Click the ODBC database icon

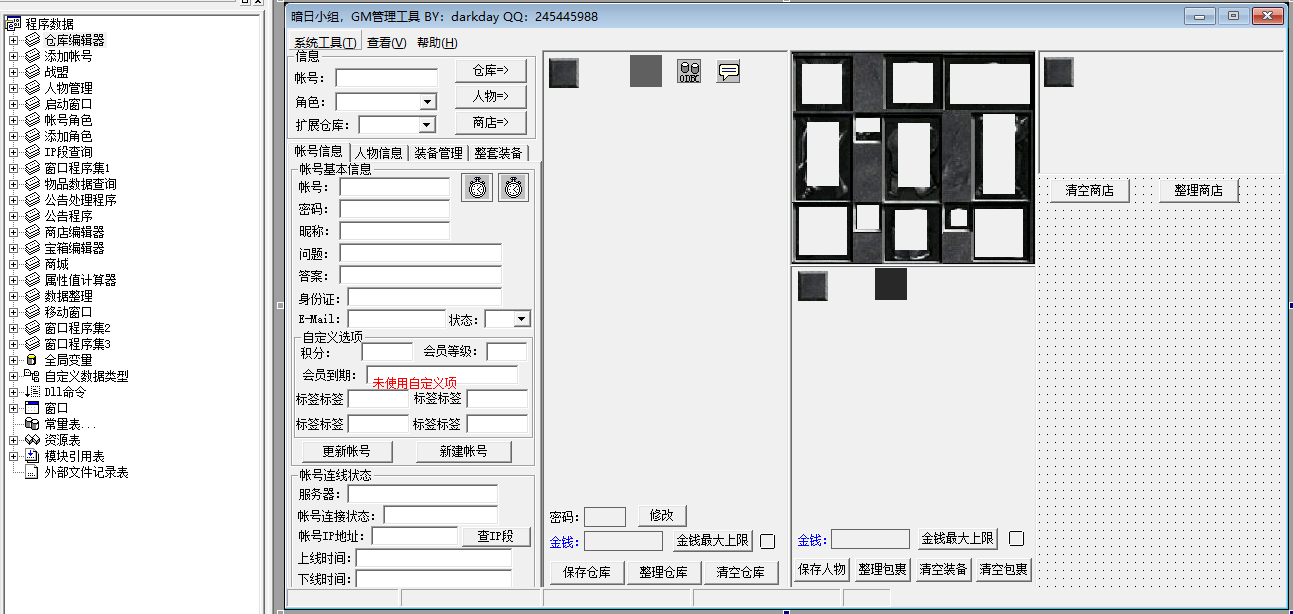tap(689, 71)
